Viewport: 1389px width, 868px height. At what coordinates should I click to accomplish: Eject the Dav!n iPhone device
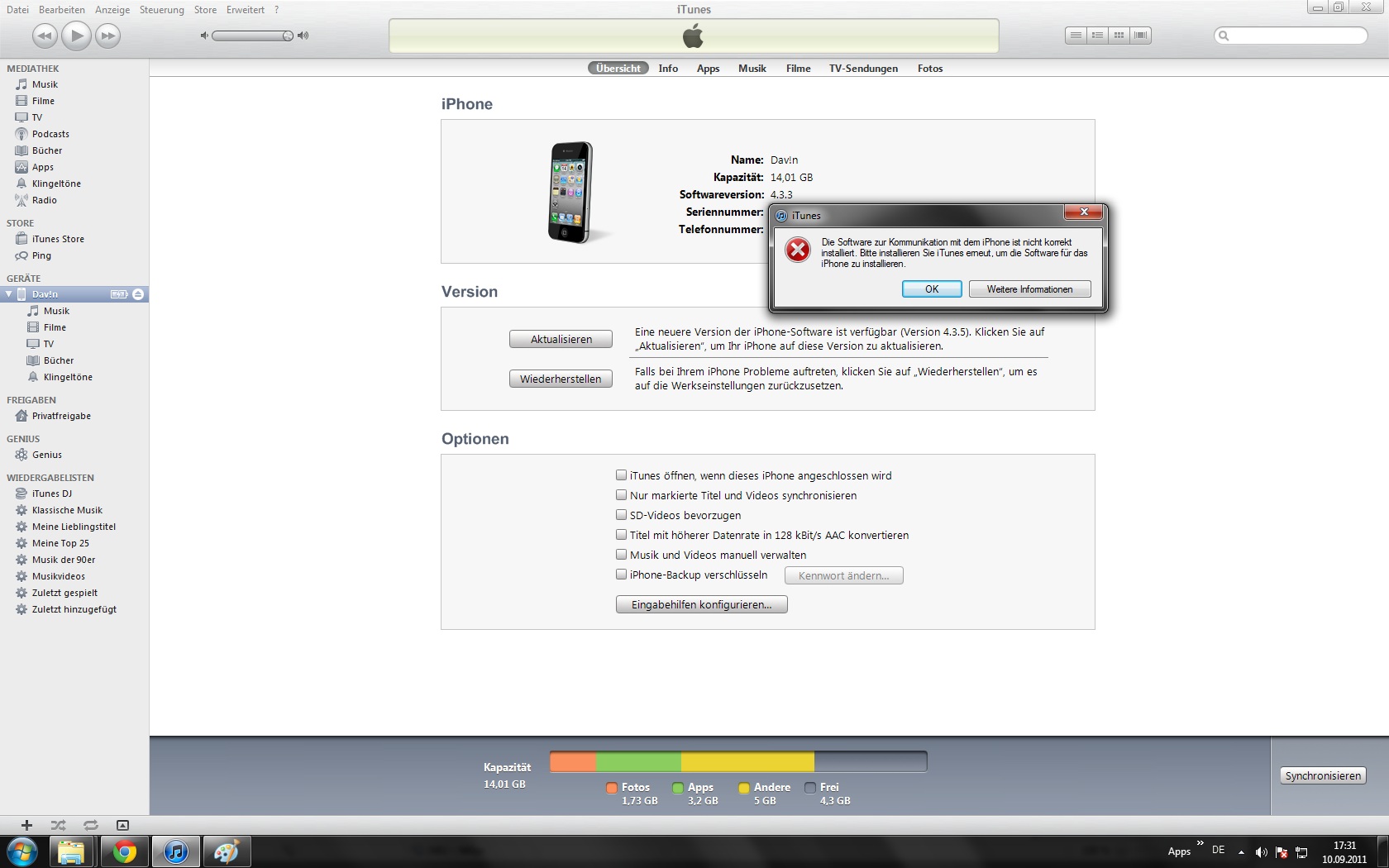(x=138, y=294)
